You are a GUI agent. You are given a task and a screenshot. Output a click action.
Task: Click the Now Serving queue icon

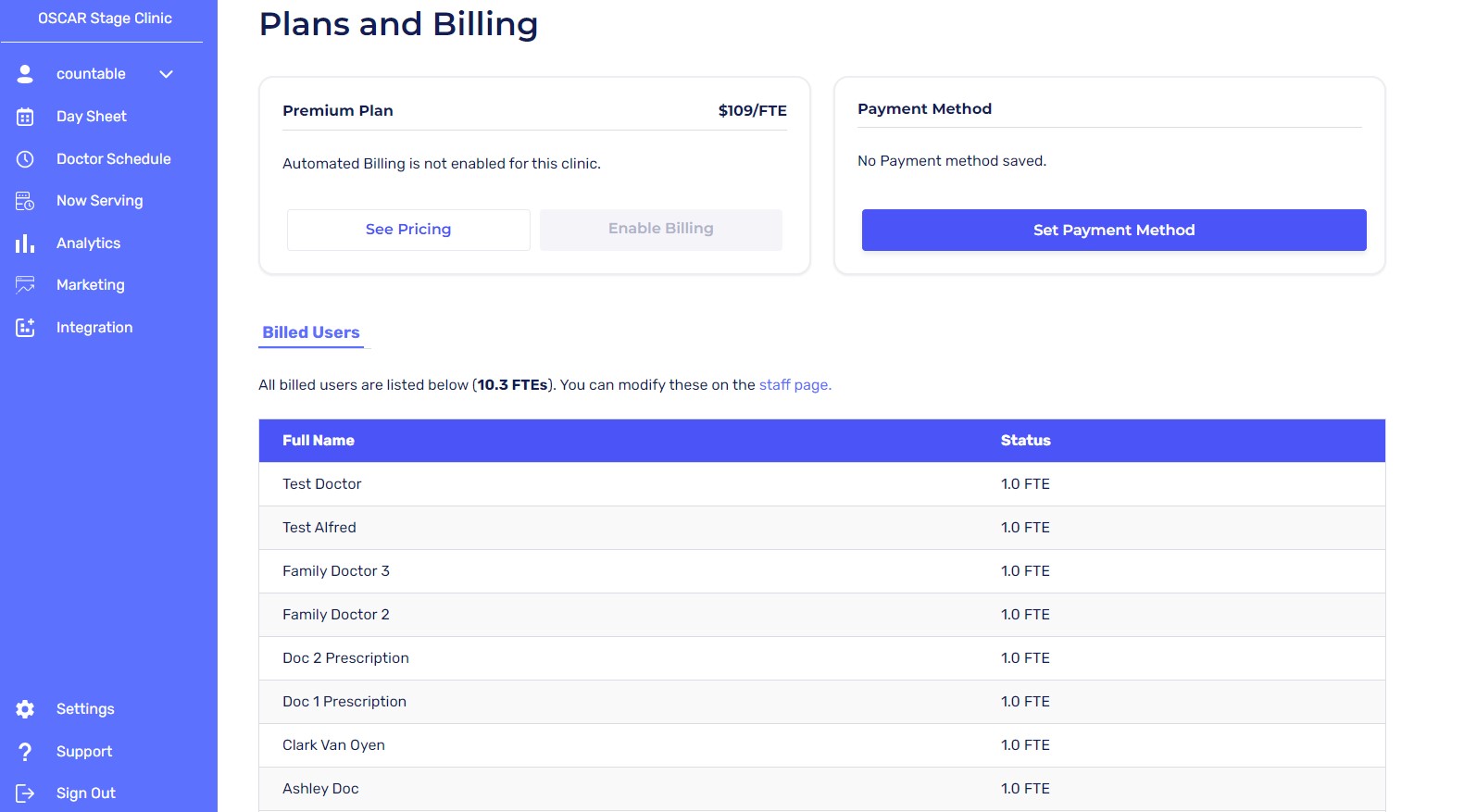point(25,201)
